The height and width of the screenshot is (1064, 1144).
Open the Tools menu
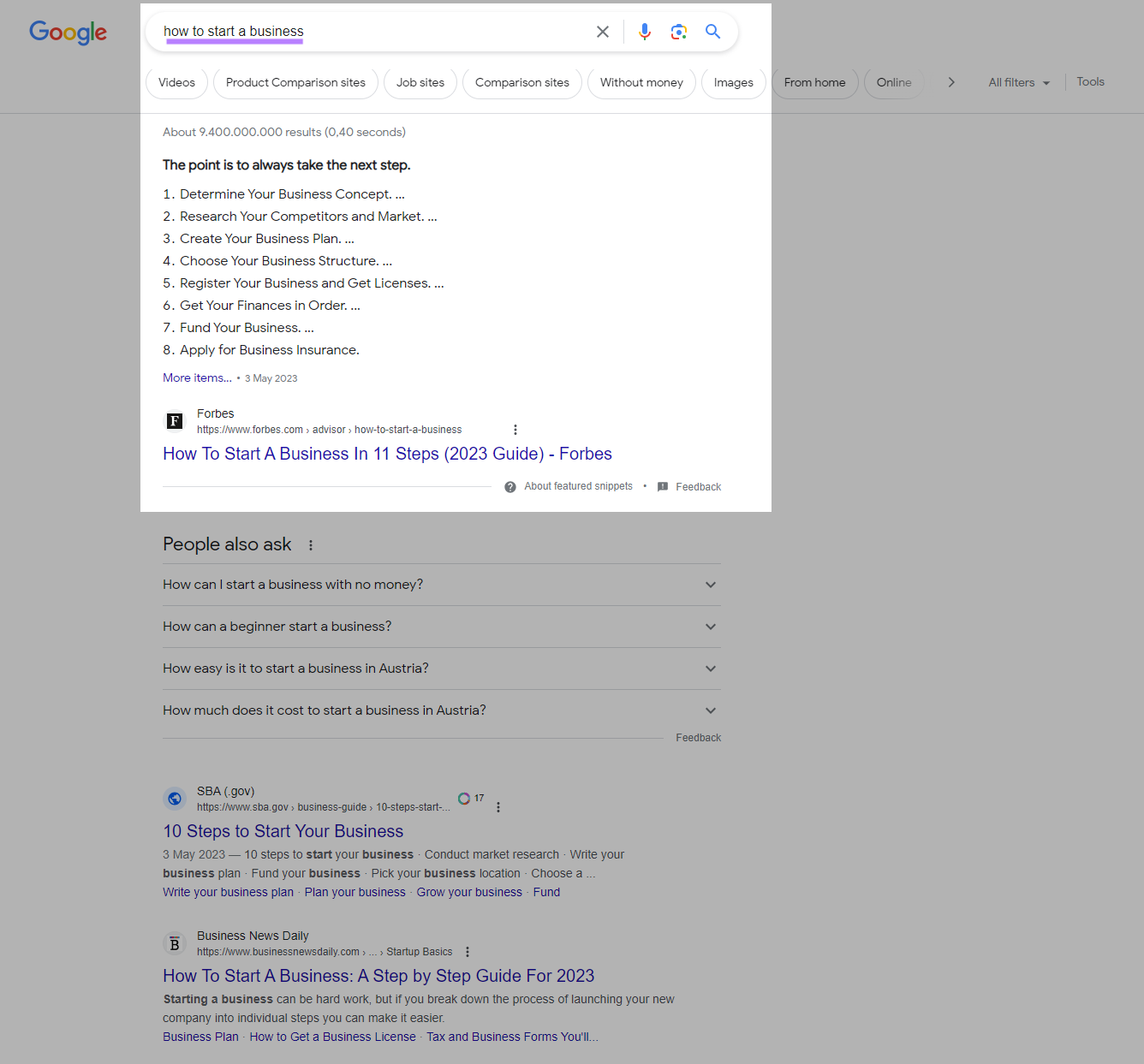click(x=1089, y=81)
